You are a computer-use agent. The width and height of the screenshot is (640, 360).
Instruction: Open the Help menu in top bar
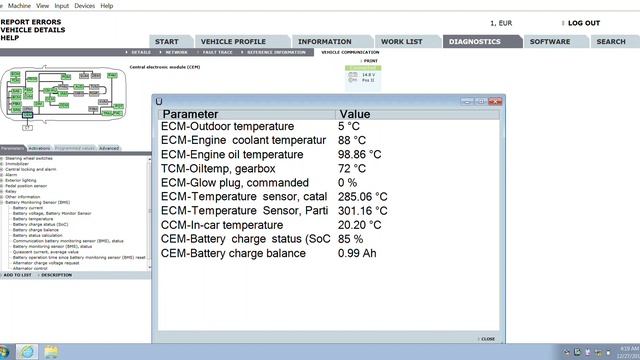107,6
